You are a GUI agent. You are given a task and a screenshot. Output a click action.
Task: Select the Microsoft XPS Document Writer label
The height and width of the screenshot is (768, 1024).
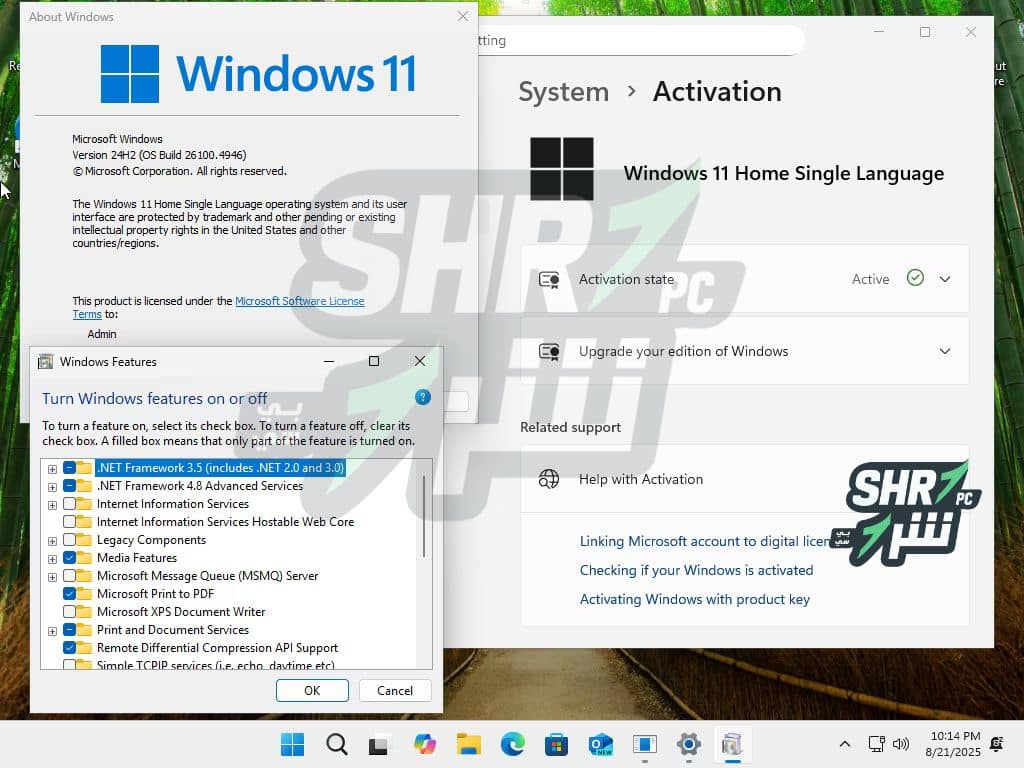[x=181, y=612]
